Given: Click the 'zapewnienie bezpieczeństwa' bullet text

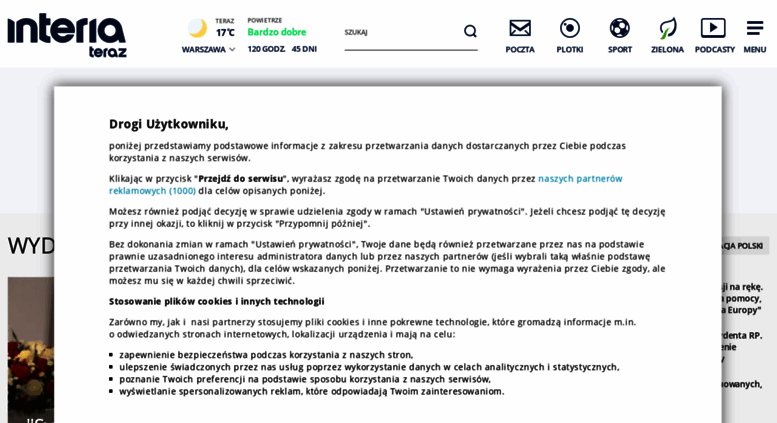Looking at the screenshot, I should [266, 355].
